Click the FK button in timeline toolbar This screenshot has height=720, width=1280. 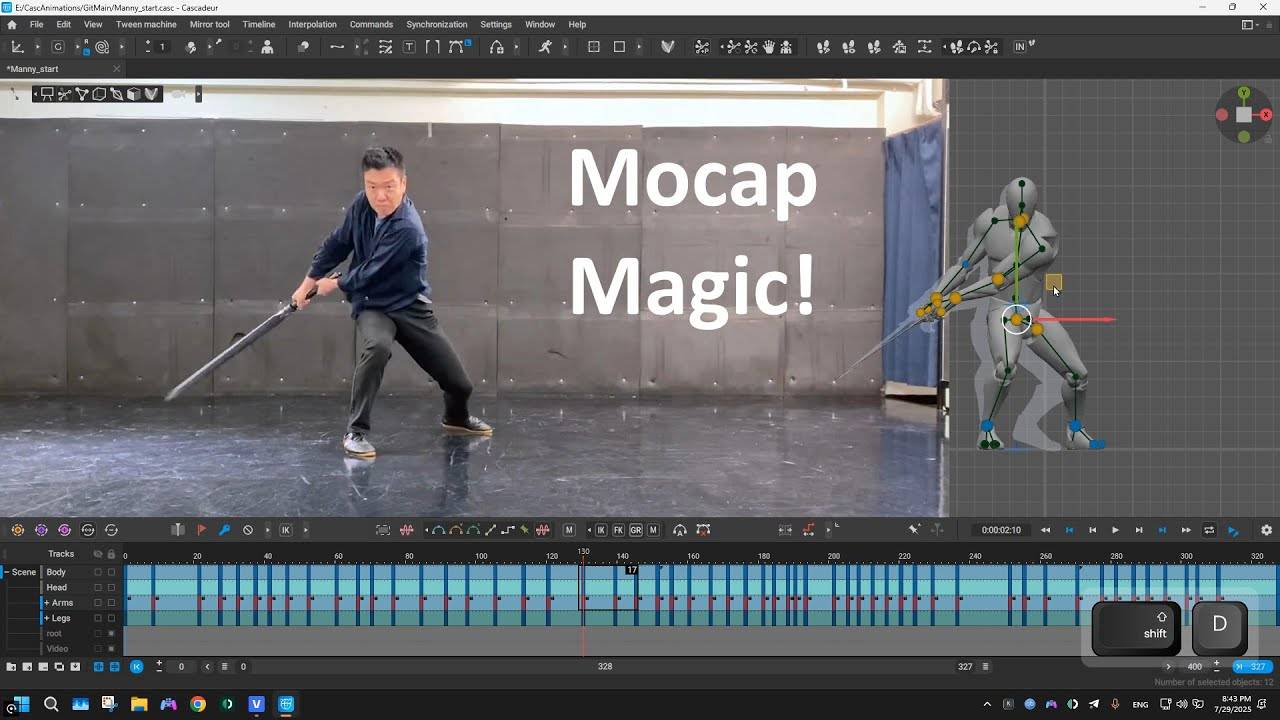click(x=618, y=530)
